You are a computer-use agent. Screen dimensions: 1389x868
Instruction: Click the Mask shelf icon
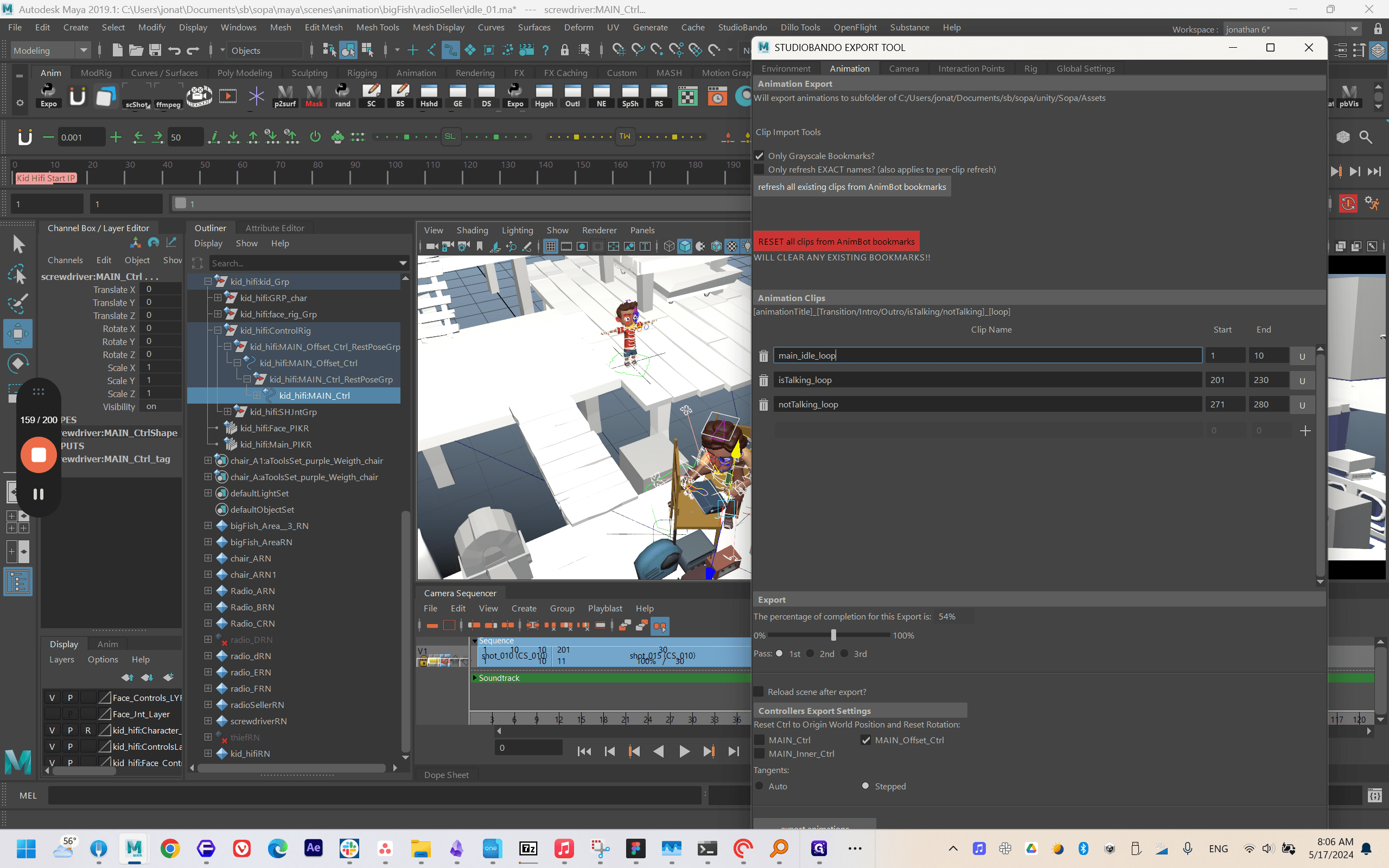(314, 96)
